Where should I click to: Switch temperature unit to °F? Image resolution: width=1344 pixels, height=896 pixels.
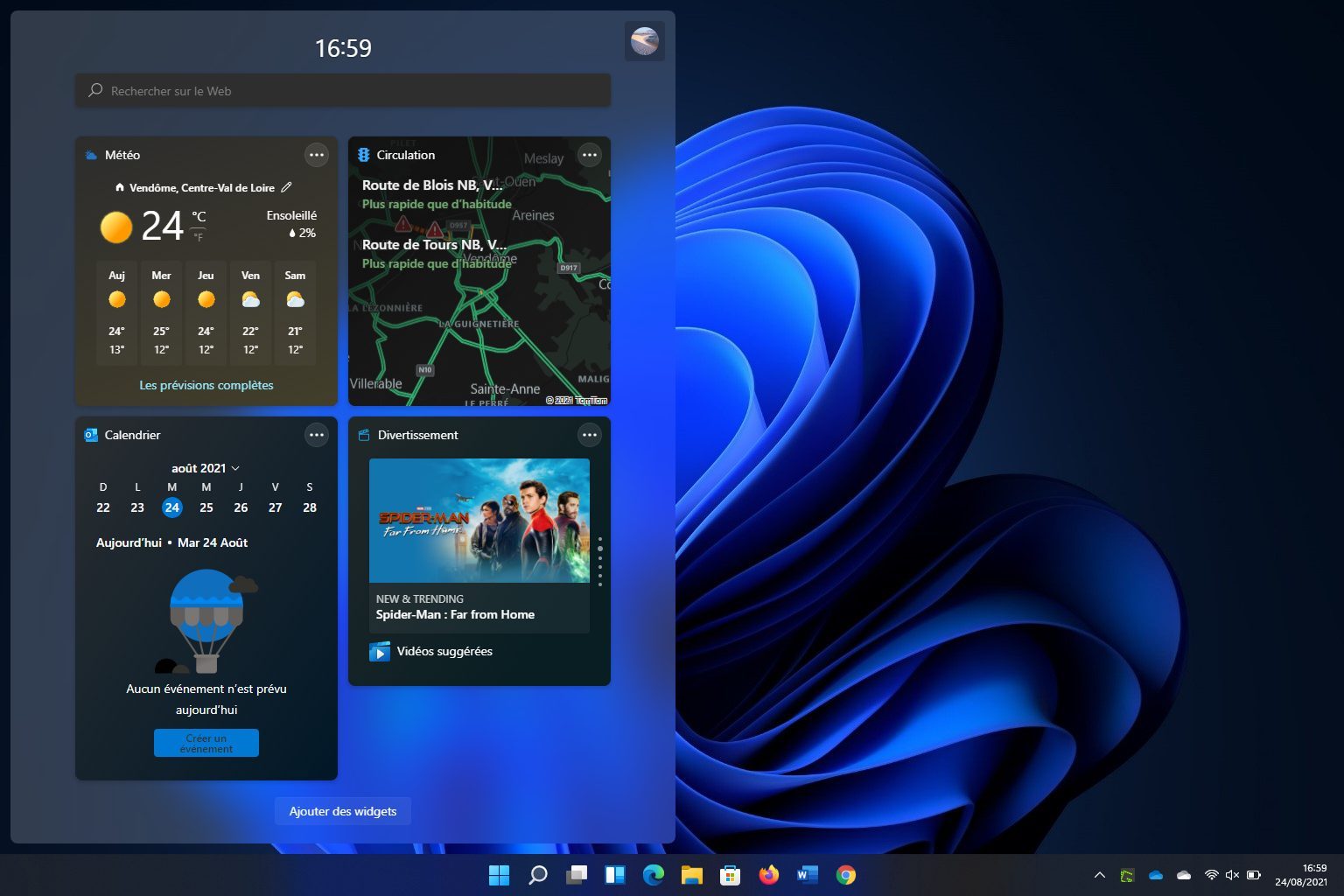[x=199, y=237]
